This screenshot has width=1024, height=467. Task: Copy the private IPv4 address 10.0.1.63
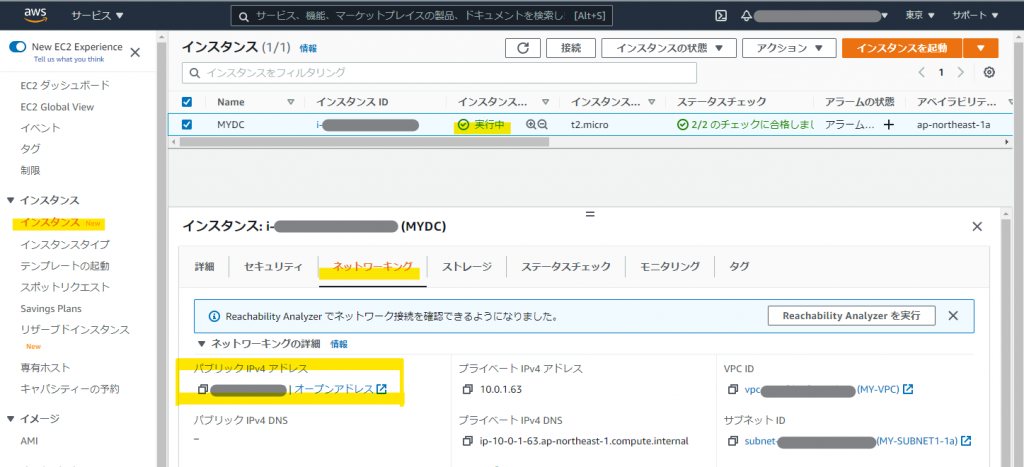[x=466, y=389]
